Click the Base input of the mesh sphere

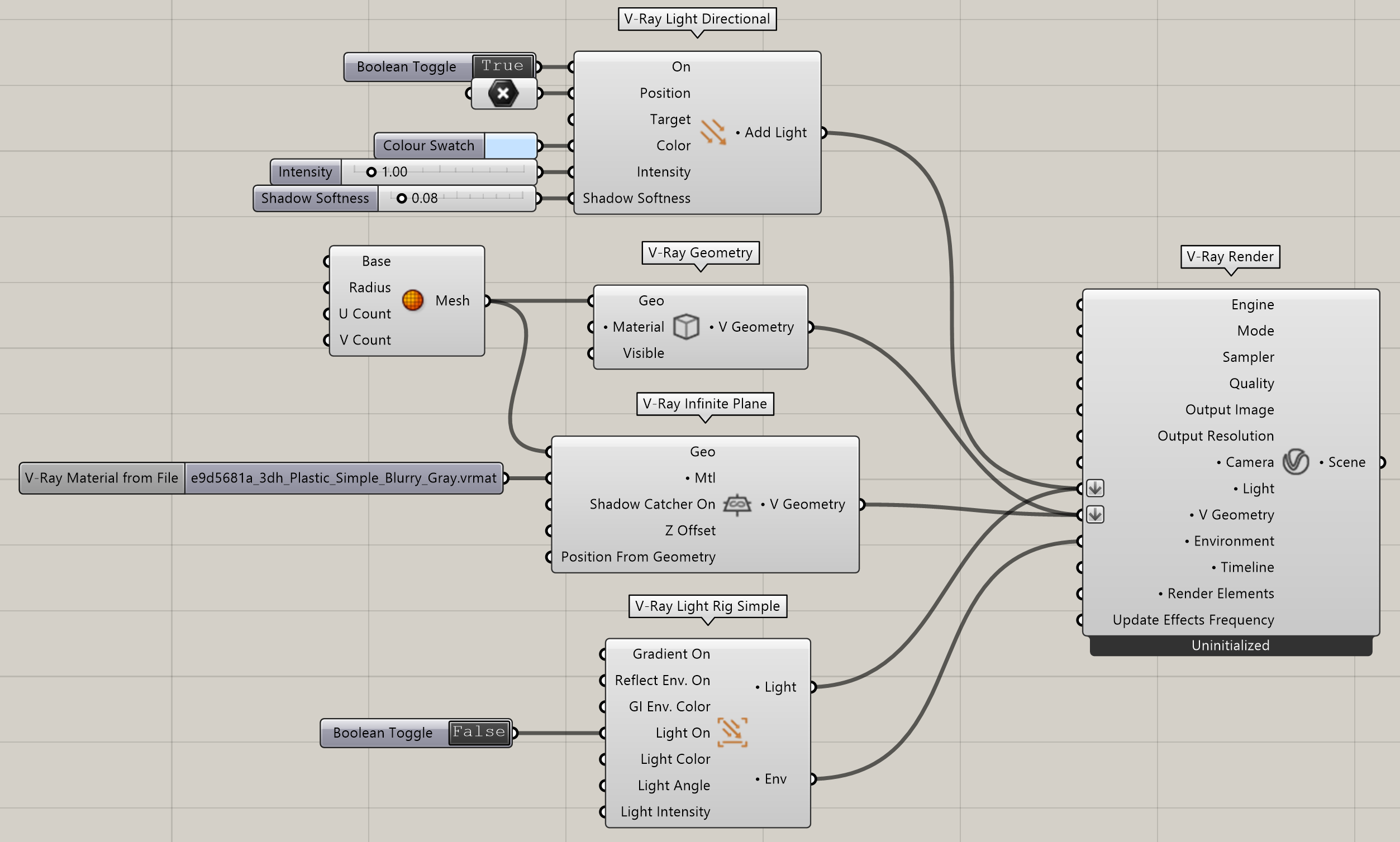[x=376, y=261]
